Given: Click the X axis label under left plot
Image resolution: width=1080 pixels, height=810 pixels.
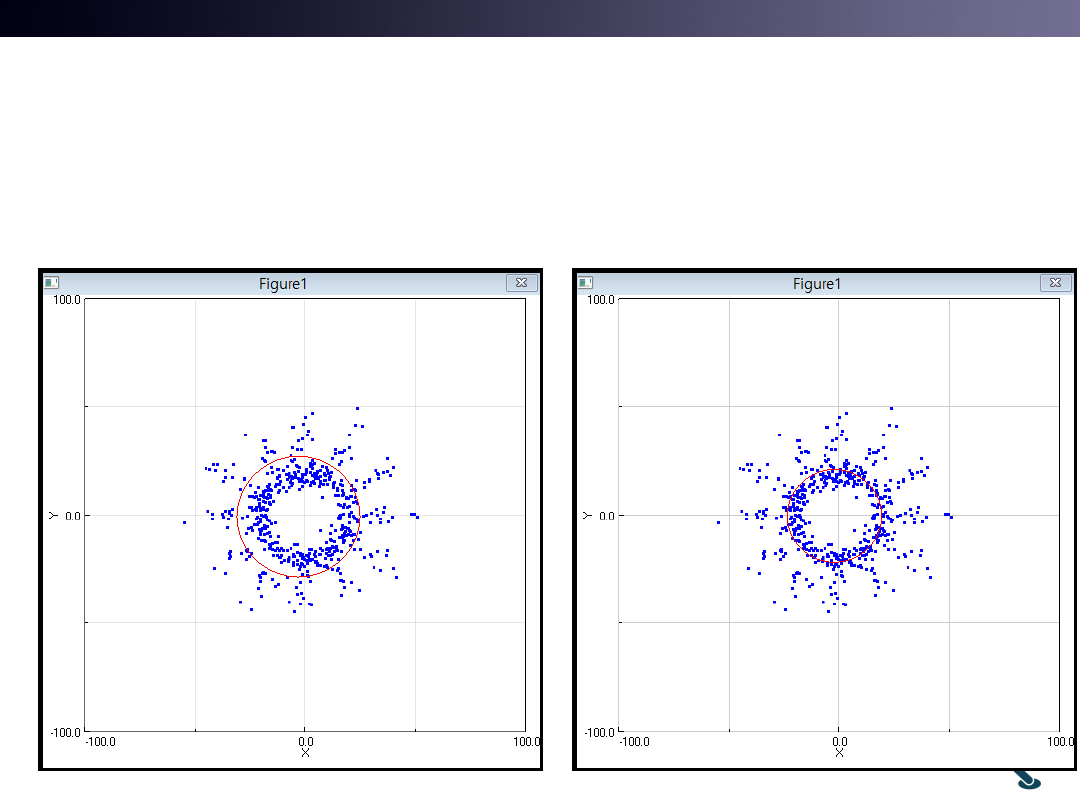Looking at the screenshot, I should click(305, 752).
